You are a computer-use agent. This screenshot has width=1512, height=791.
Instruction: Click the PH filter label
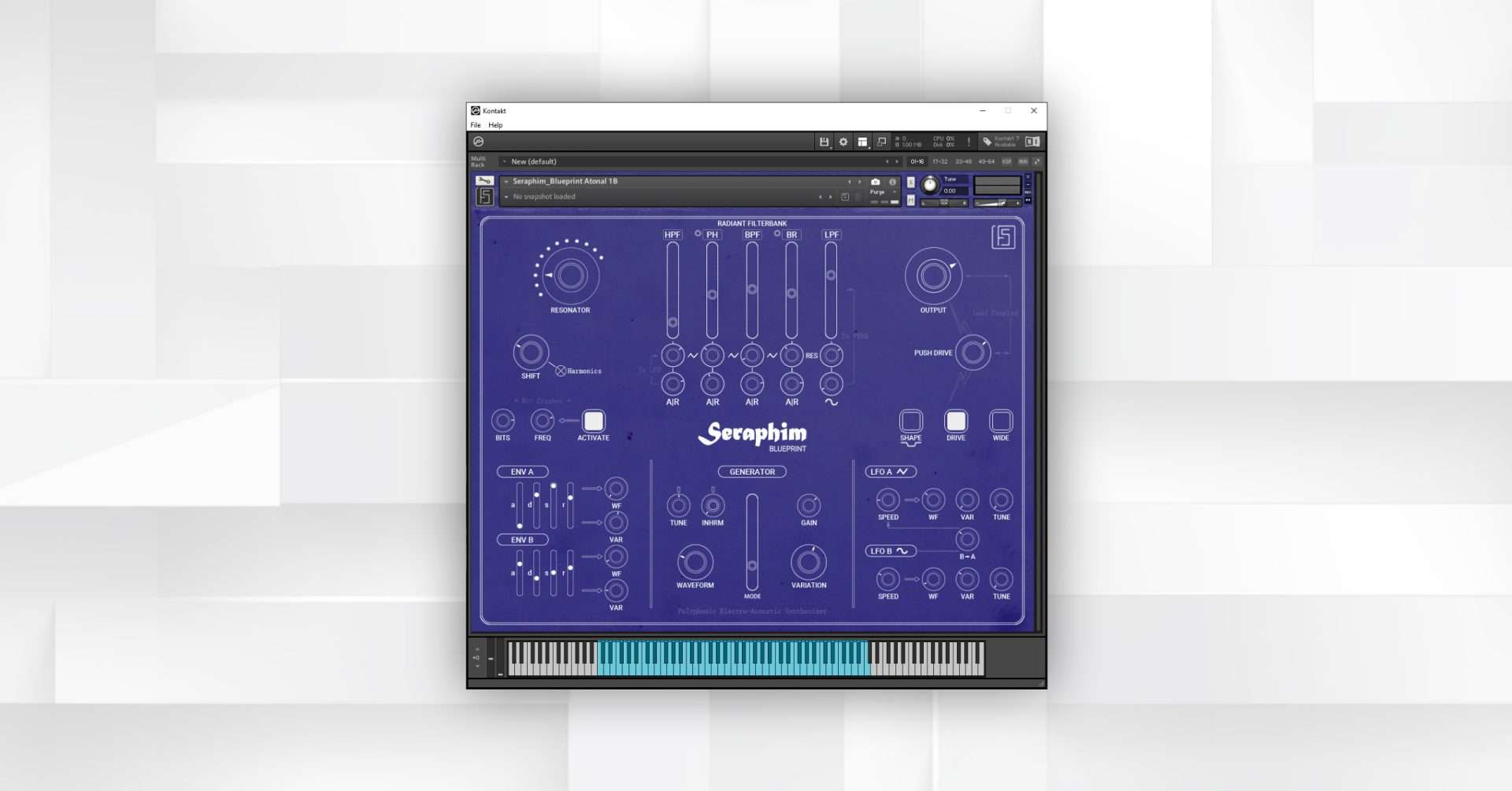tap(712, 235)
